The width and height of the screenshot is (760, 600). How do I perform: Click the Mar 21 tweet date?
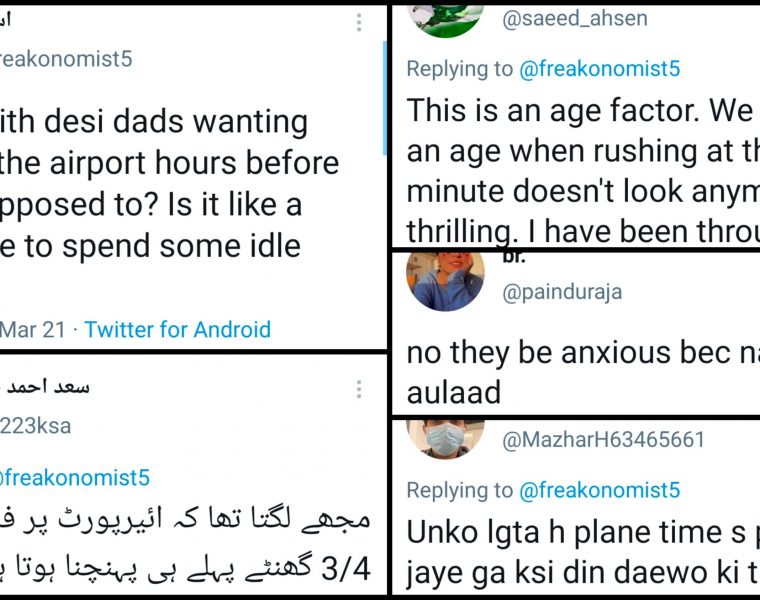pos(32,329)
